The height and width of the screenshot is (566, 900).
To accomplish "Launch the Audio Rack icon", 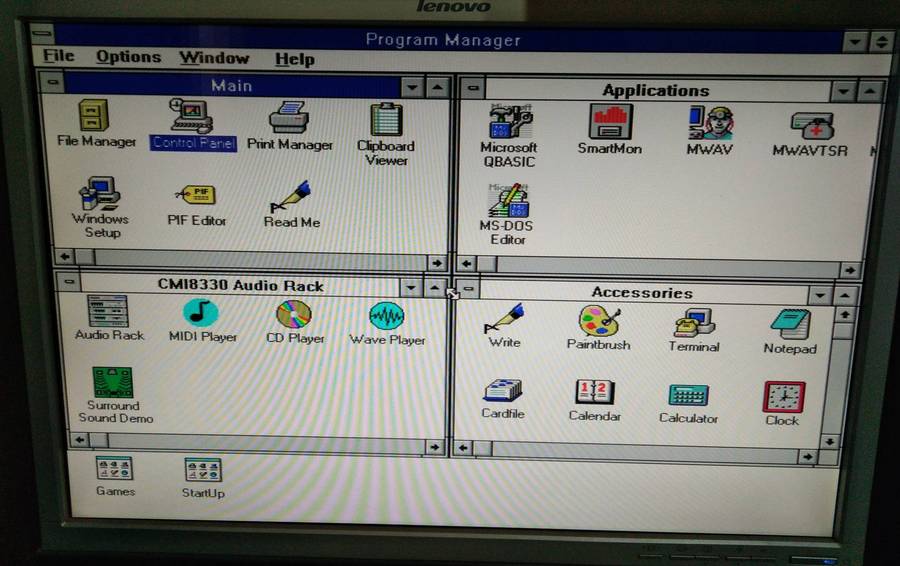I will (x=108, y=318).
